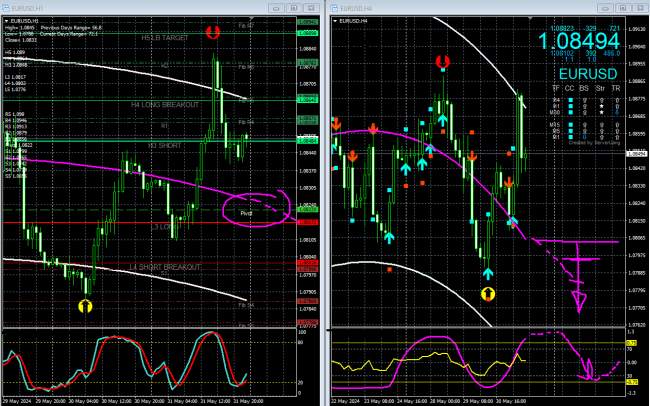Screen dimensions: 650x406
Task: Select the 'H4 LONG BREAKOUT' chart label
Action: [165, 105]
